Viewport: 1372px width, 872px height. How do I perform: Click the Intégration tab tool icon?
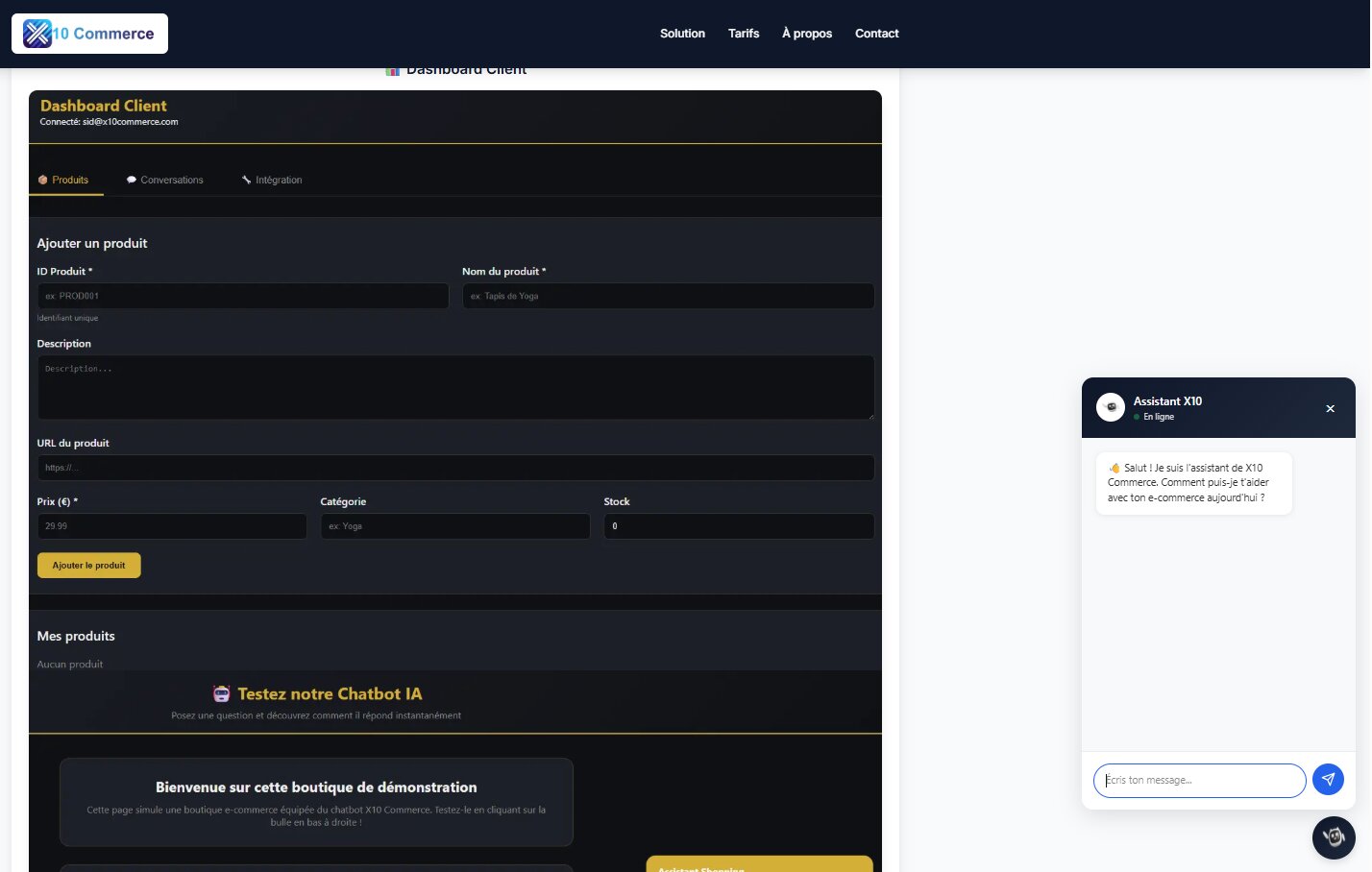[247, 180]
